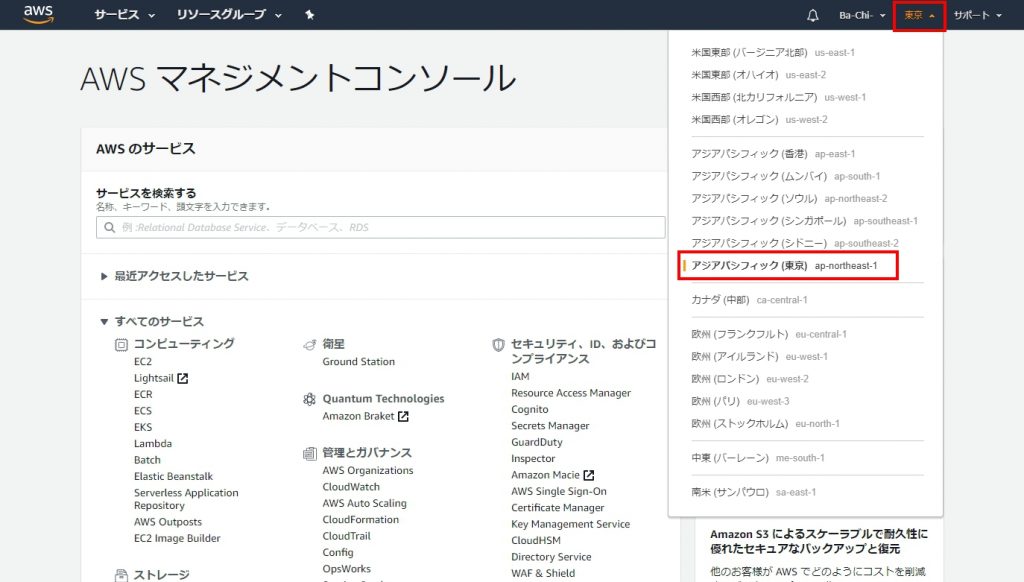Open the AWS Organizations link
Image resolution: width=1024 pixels, height=582 pixels.
pos(368,470)
